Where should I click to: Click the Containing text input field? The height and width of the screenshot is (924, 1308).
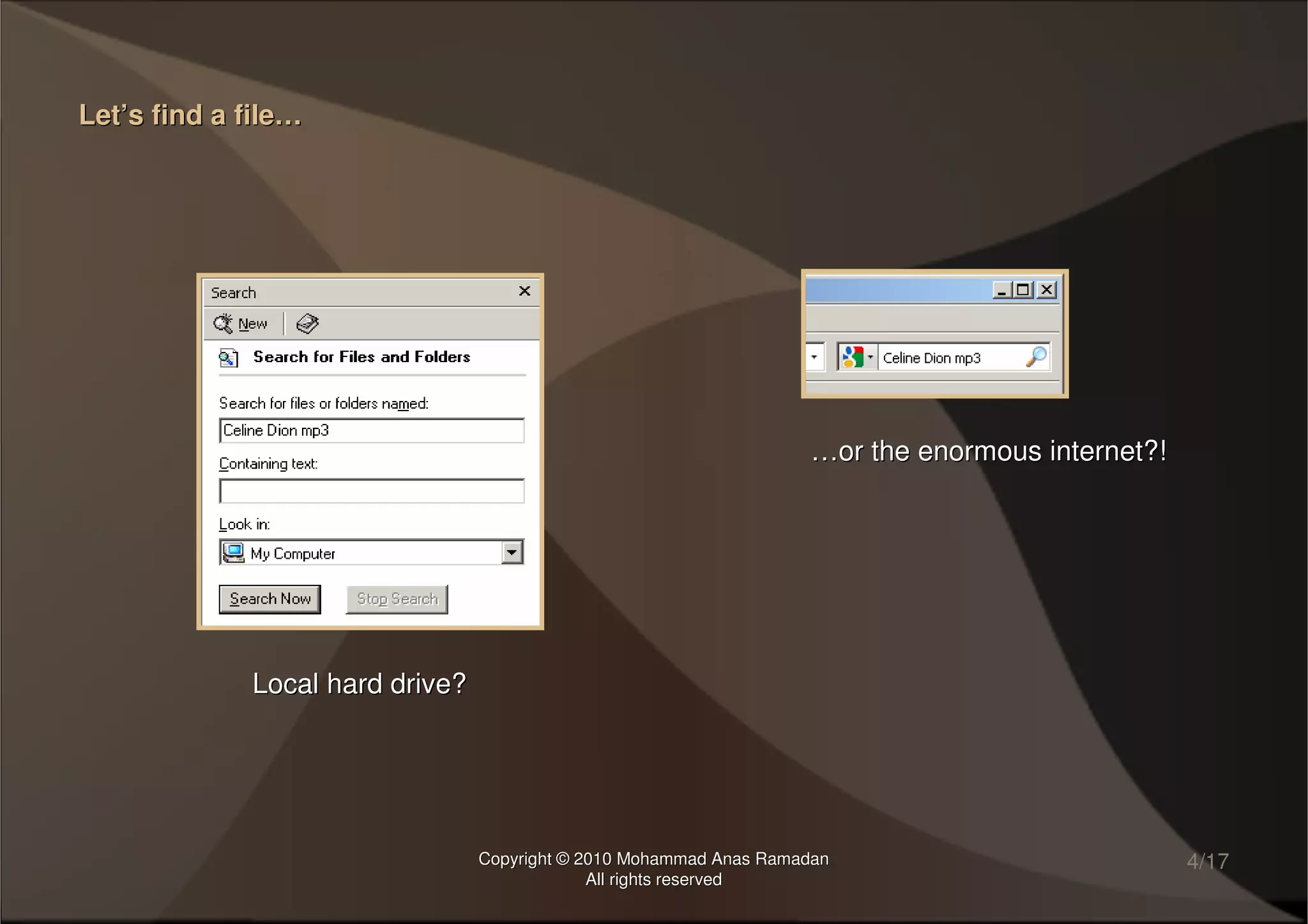click(x=372, y=491)
